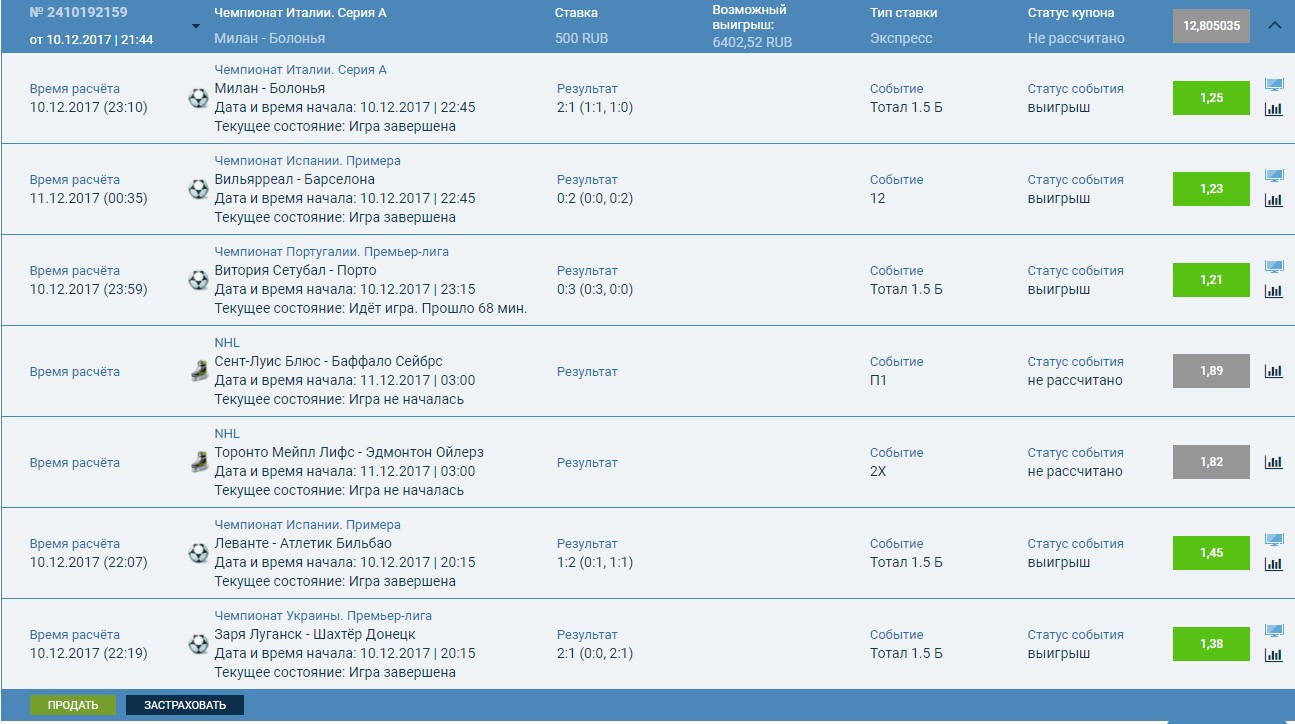1295x724 pixels.
Task: Open statistics icon for Вильярреал - Барселона
Action: click(x=1274, y=199)
